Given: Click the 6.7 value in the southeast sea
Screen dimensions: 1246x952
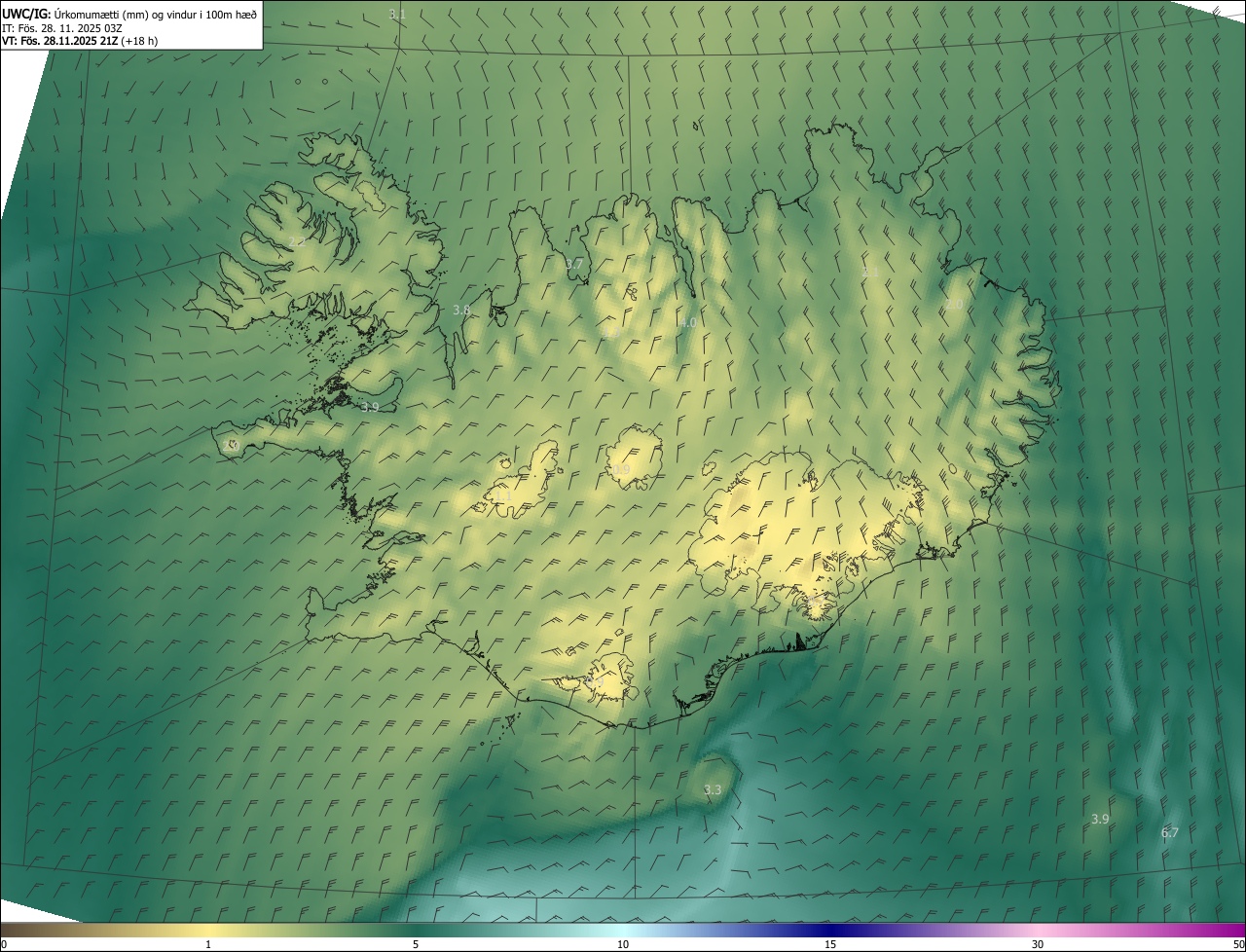Looking at the screenshot, I should point(1170,832).
